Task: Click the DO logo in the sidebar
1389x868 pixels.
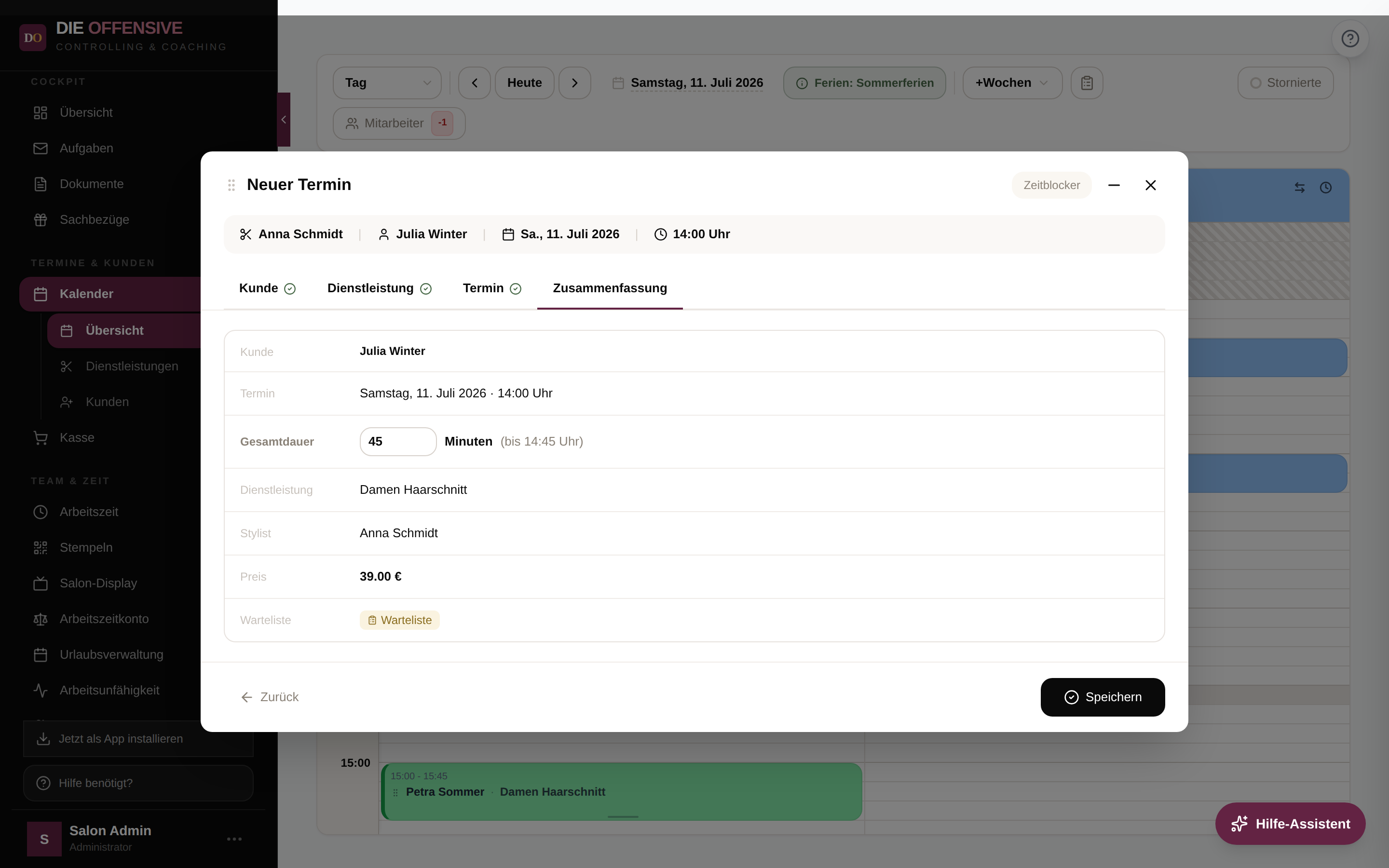Action: pyautogui.click(x=33, y=38)
